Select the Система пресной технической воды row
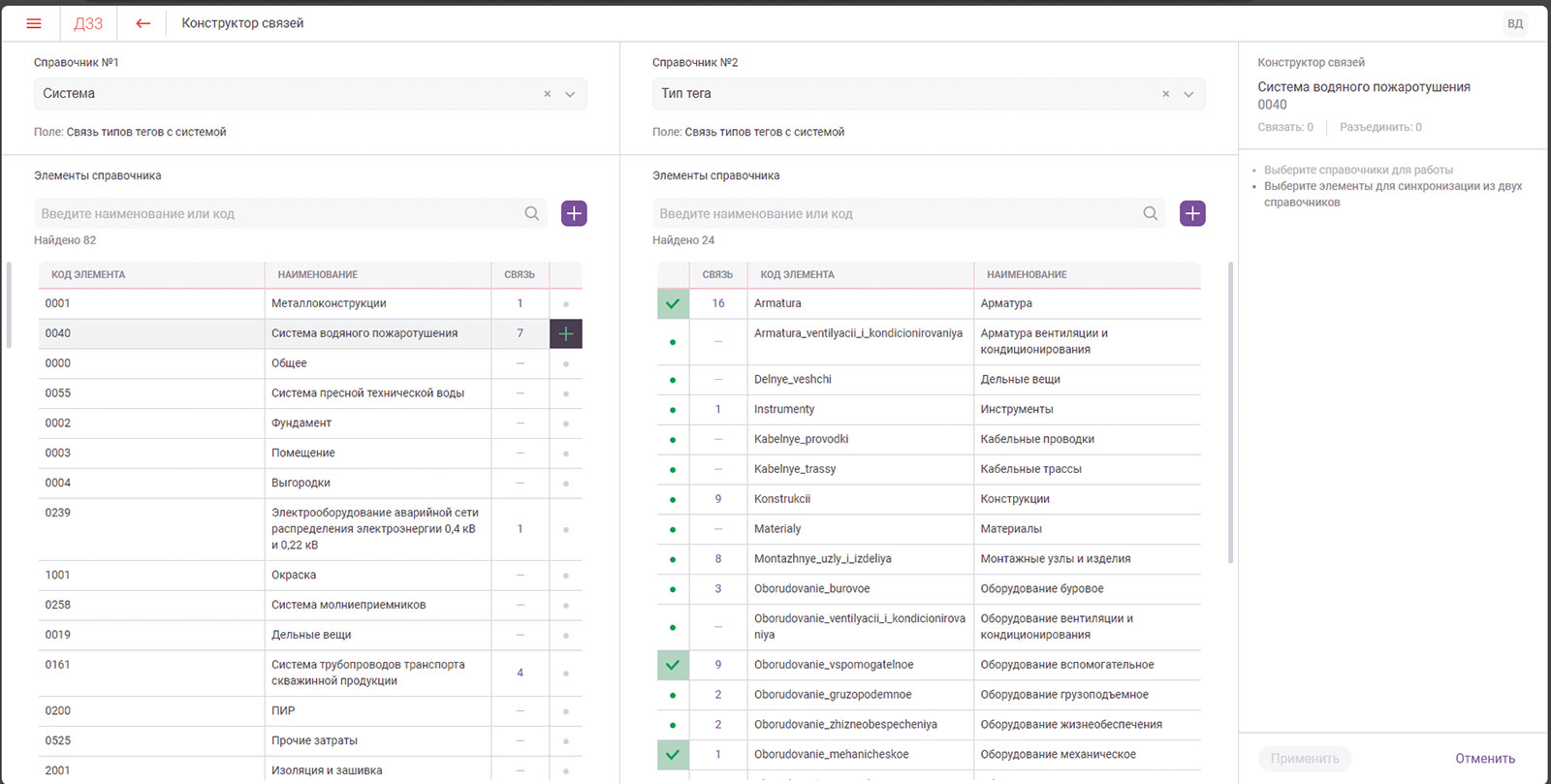This screenshot has width=1551, height=784. tap(310, 393)
